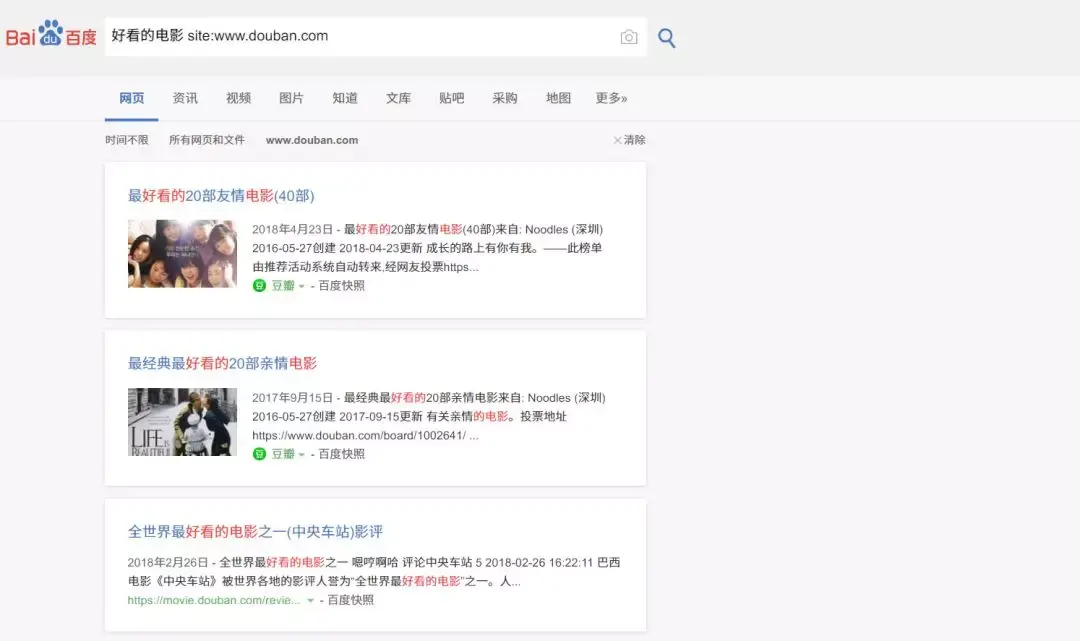Toggle the 所有网页和文件 filter

click(x=208, y=140)
